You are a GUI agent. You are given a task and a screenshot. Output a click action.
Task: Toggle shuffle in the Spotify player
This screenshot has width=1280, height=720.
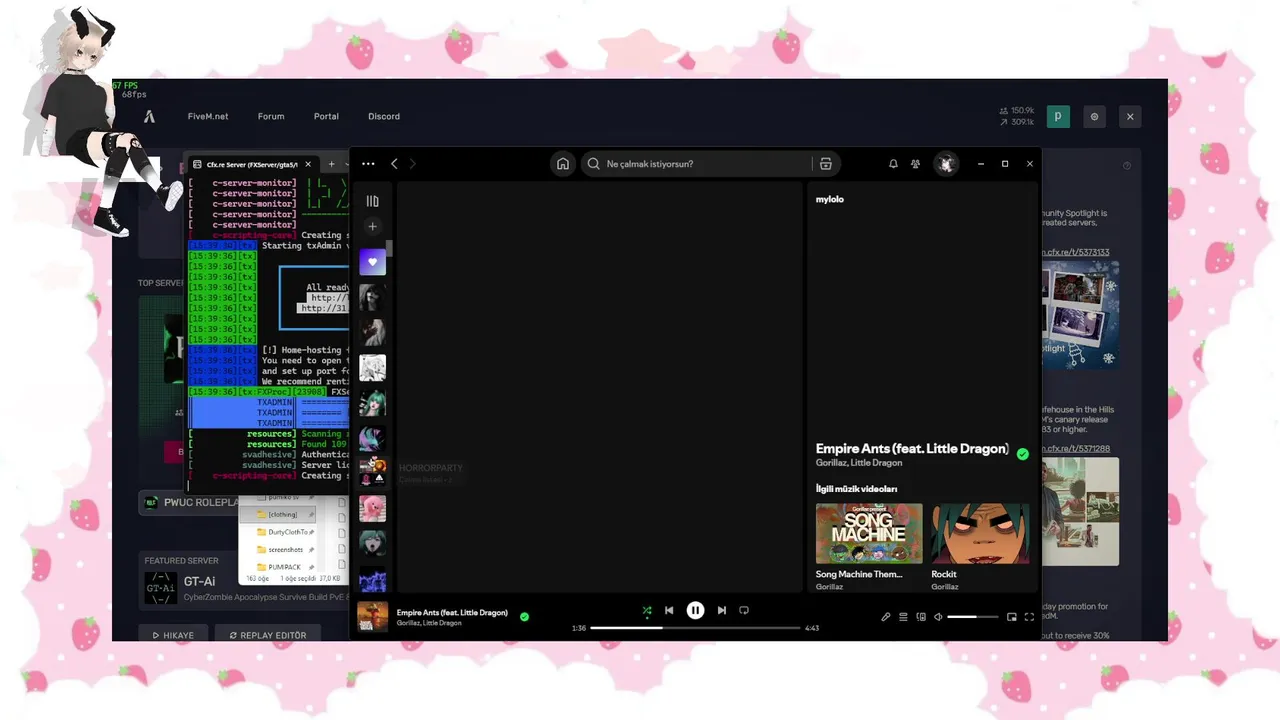click(x=647, y=610)
